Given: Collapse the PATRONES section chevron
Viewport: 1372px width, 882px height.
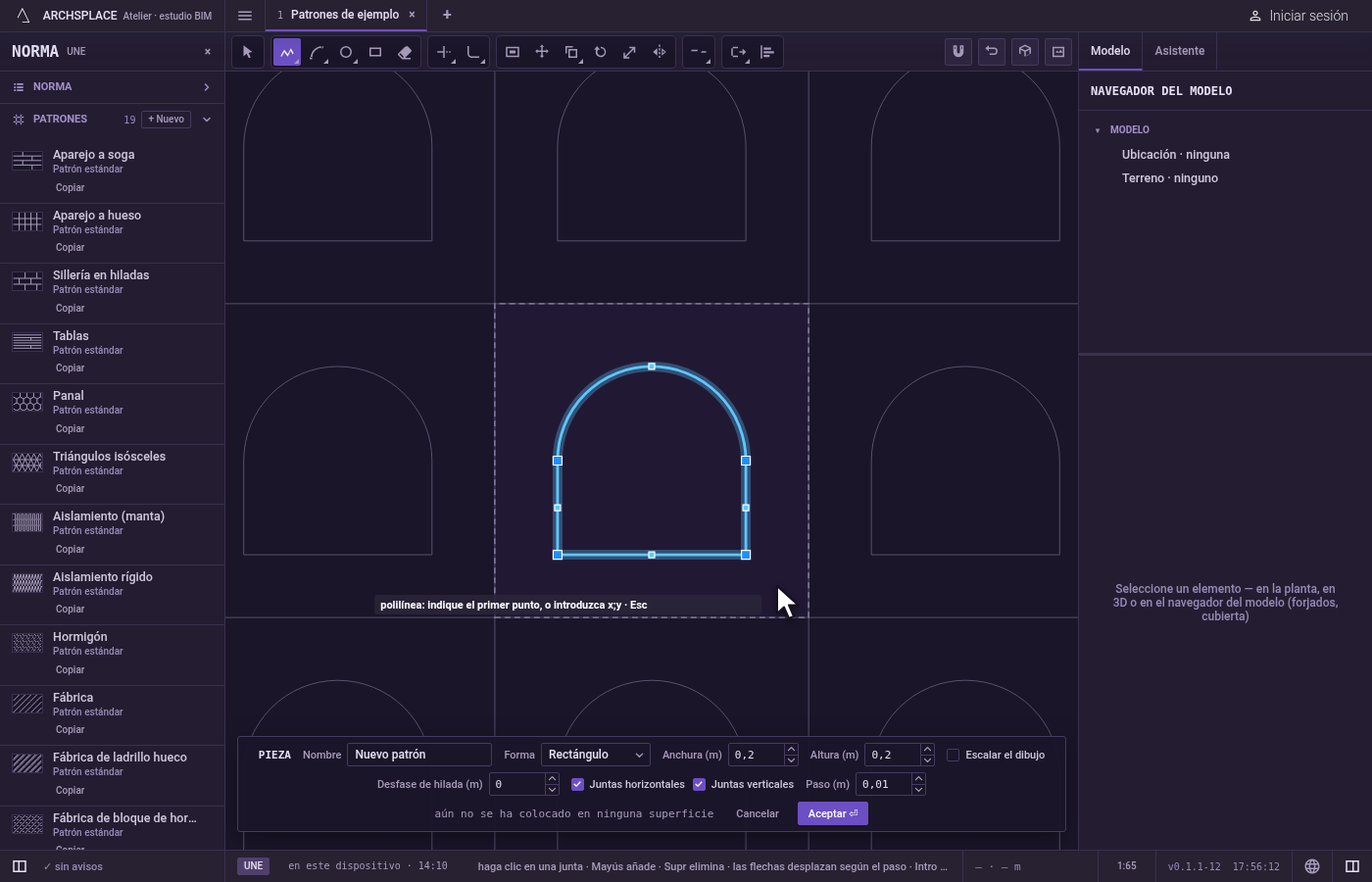Looking at the screenshot, I should tap(207, 120).
